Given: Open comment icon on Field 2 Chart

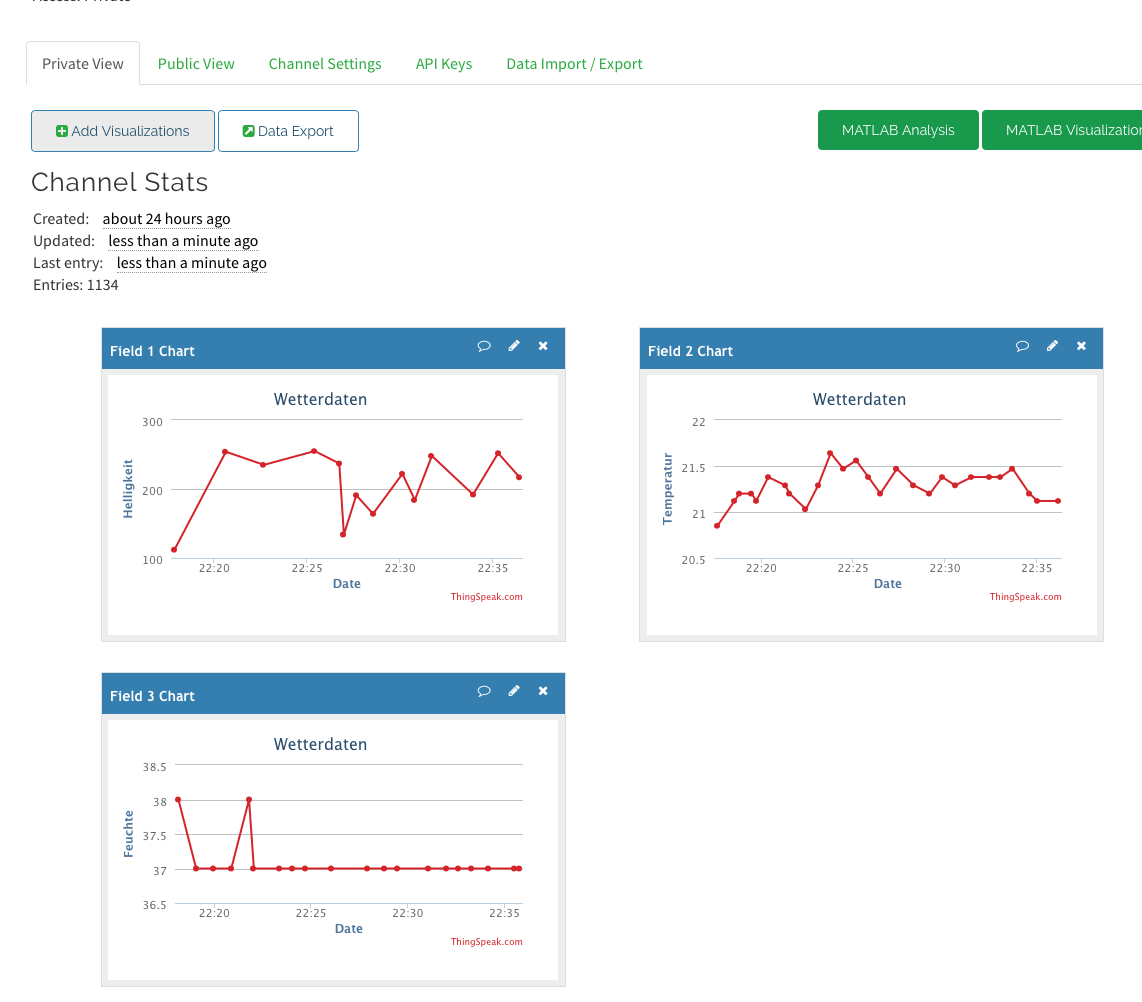Looking at the screenshot, I should [x=1022, y=347].
